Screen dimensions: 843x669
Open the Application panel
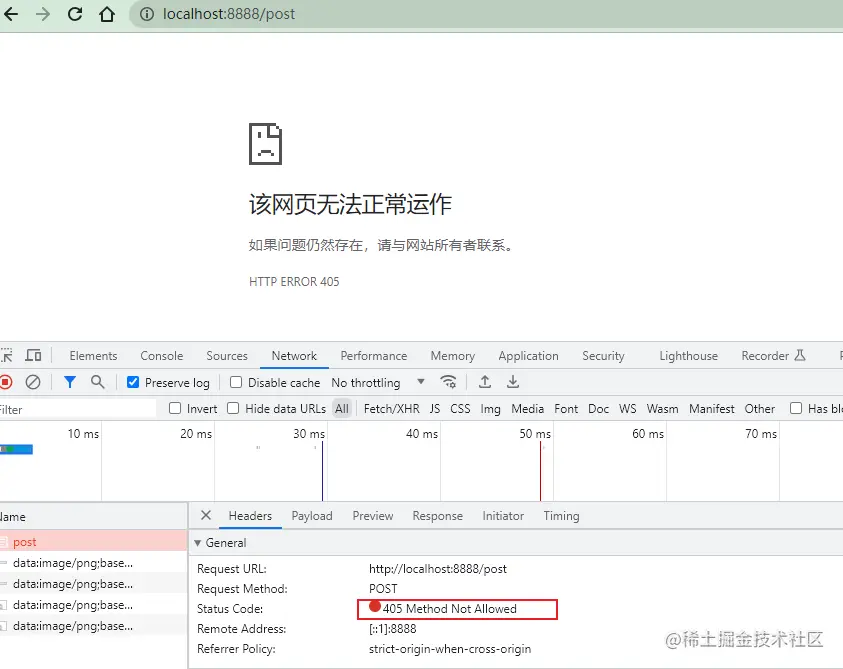click(528, 356)
